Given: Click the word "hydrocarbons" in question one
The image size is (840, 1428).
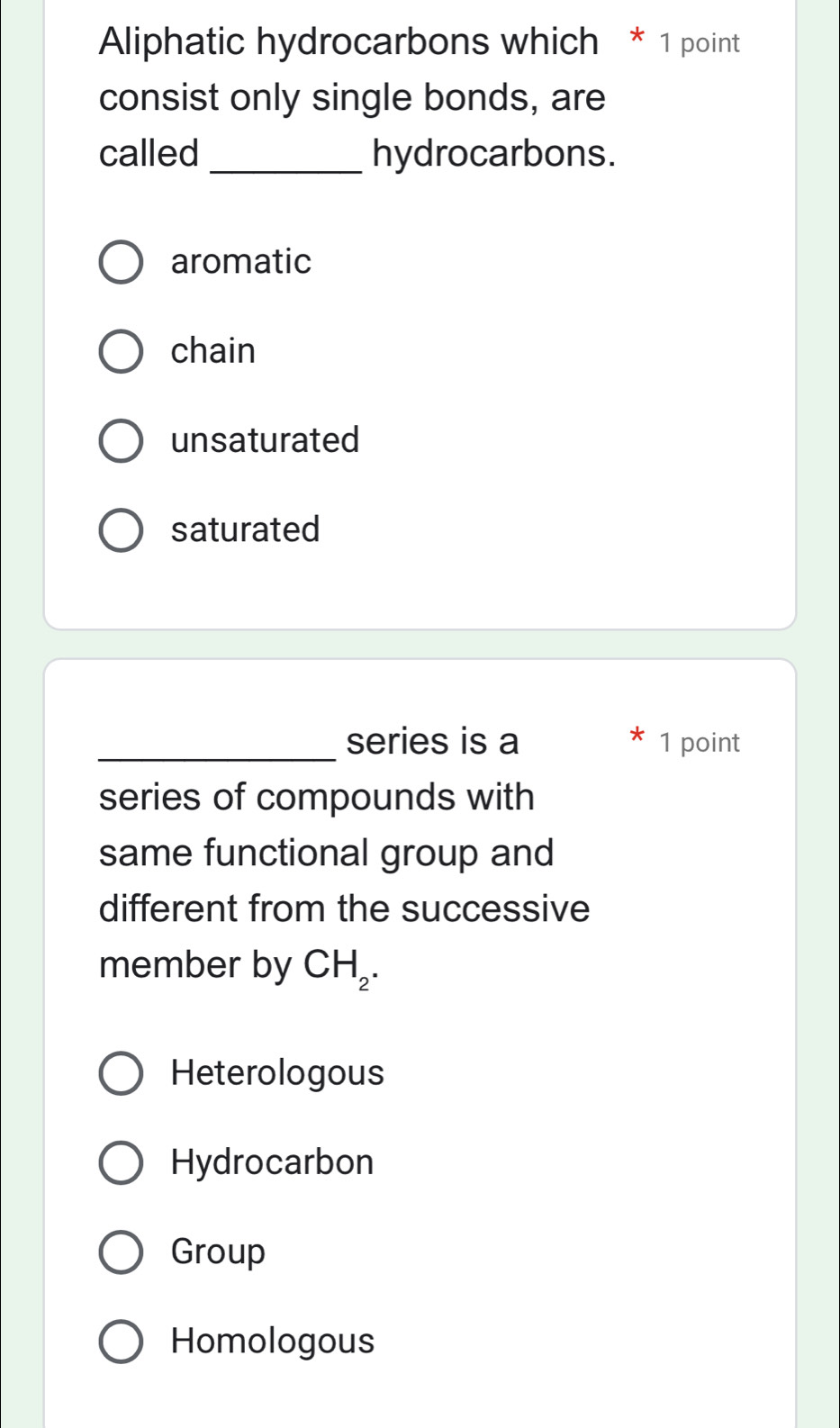Looking at the screenshot, I should coord(495,153).
